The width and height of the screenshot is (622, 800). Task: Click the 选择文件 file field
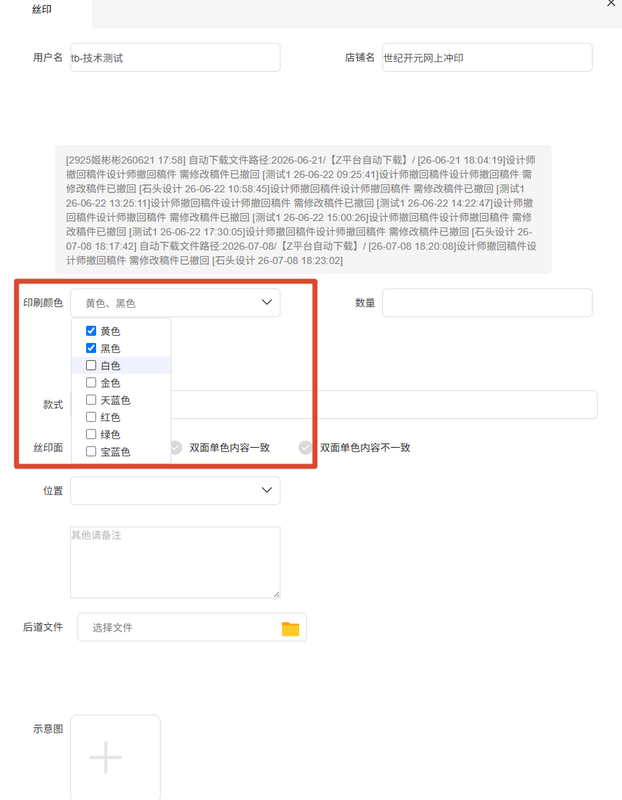[192, 628]
